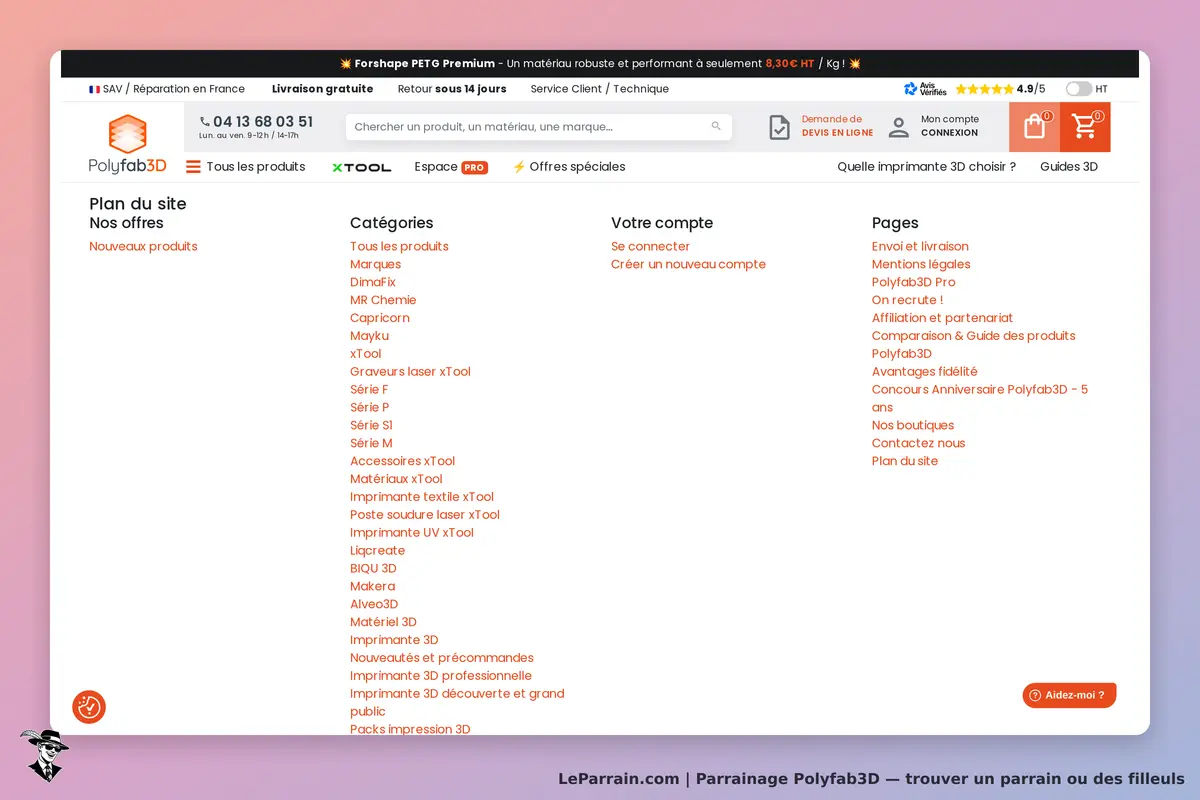The width and height of the screenshot is (1200, 800).
Task: Click Demande de devis en ligne
Action: click(837, 126)
